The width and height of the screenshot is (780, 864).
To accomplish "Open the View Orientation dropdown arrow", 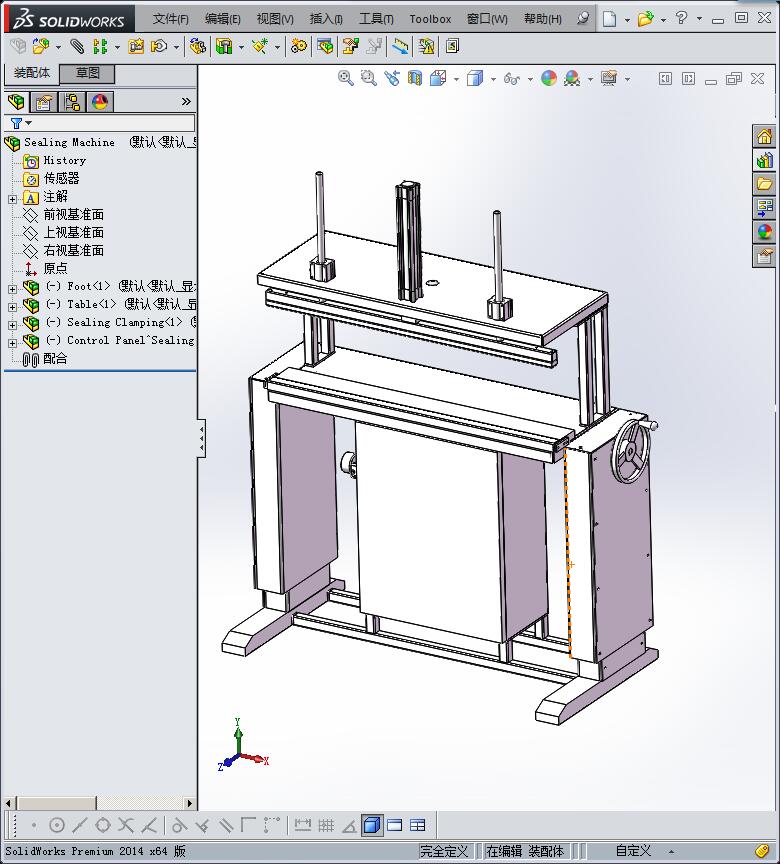I will [456, 79].
